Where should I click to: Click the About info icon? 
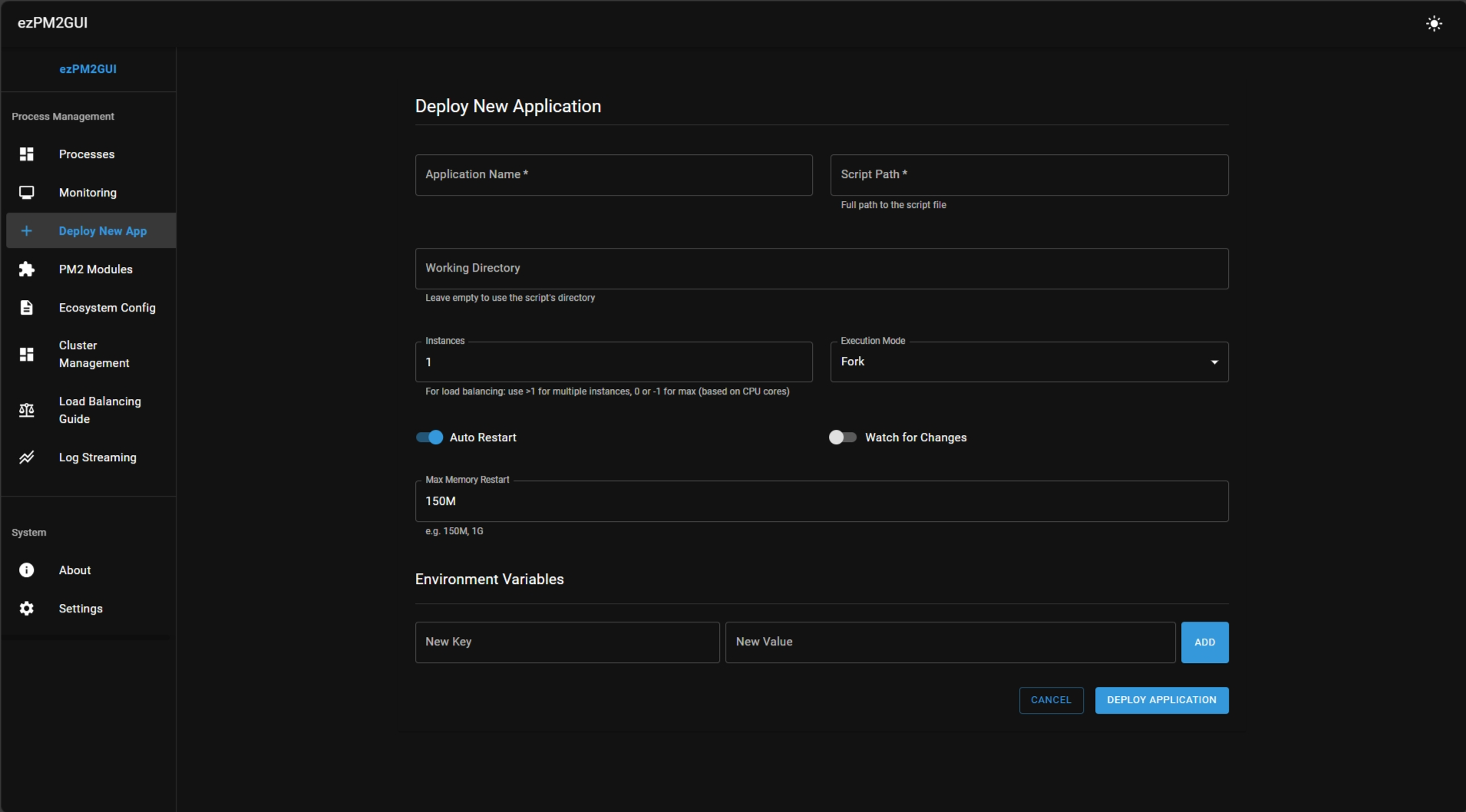27,570
